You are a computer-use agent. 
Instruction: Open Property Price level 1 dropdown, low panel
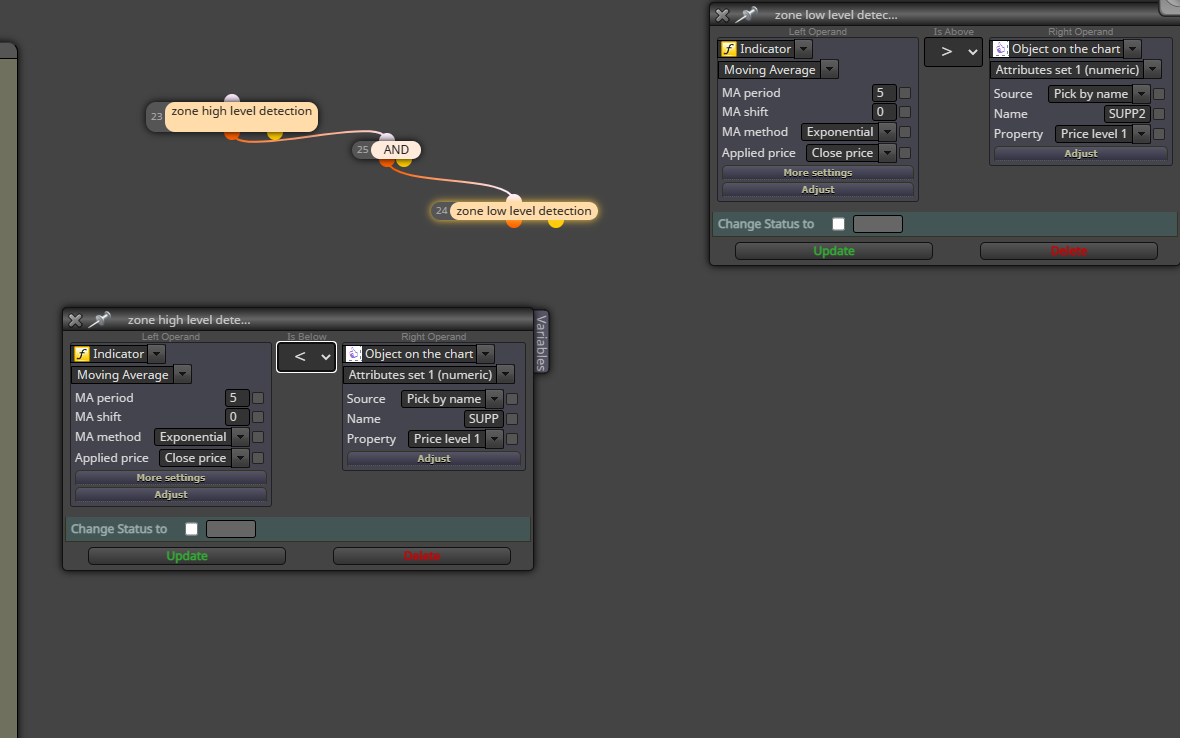click(1142, 134)
